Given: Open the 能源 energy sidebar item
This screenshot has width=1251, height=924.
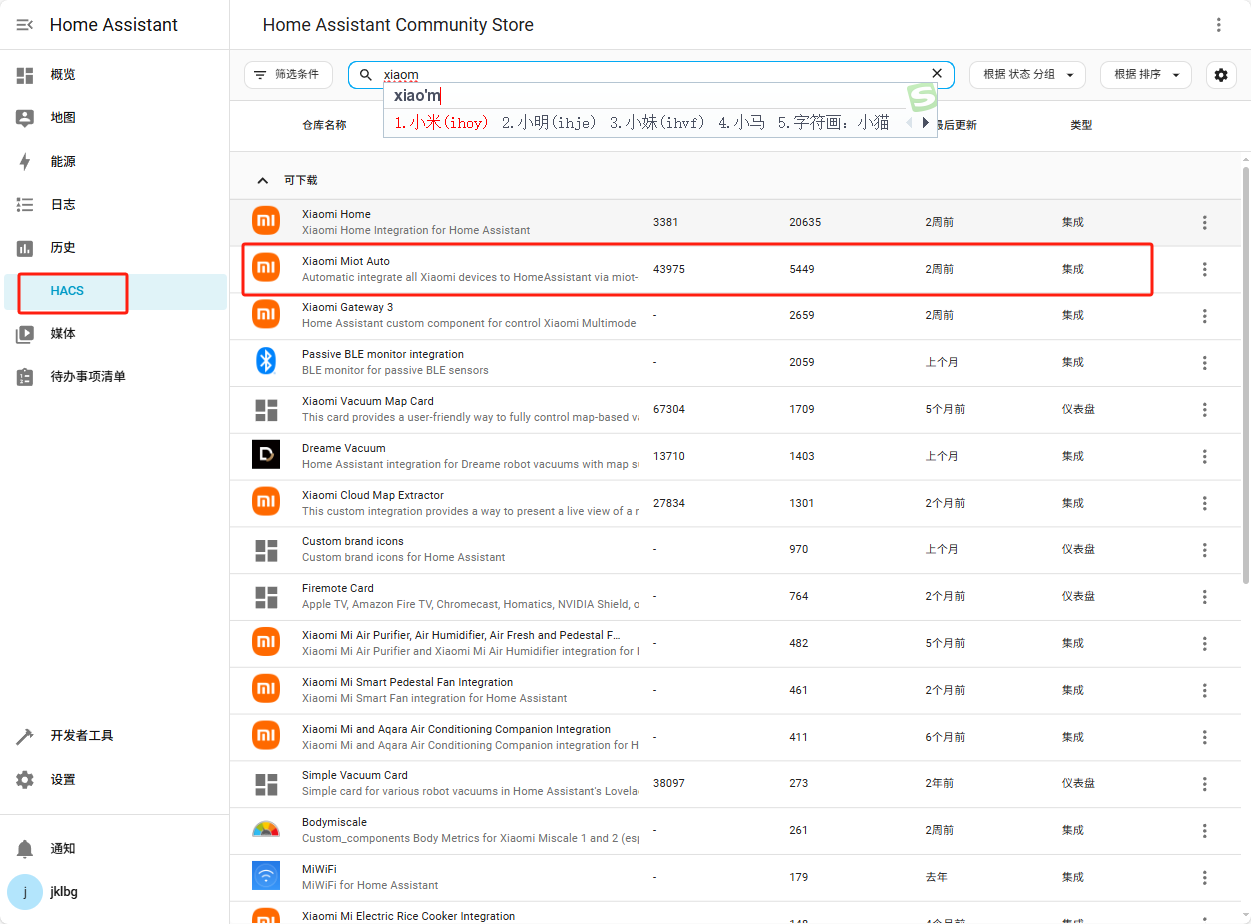Looking at the screenshot, I should point(115,161).
